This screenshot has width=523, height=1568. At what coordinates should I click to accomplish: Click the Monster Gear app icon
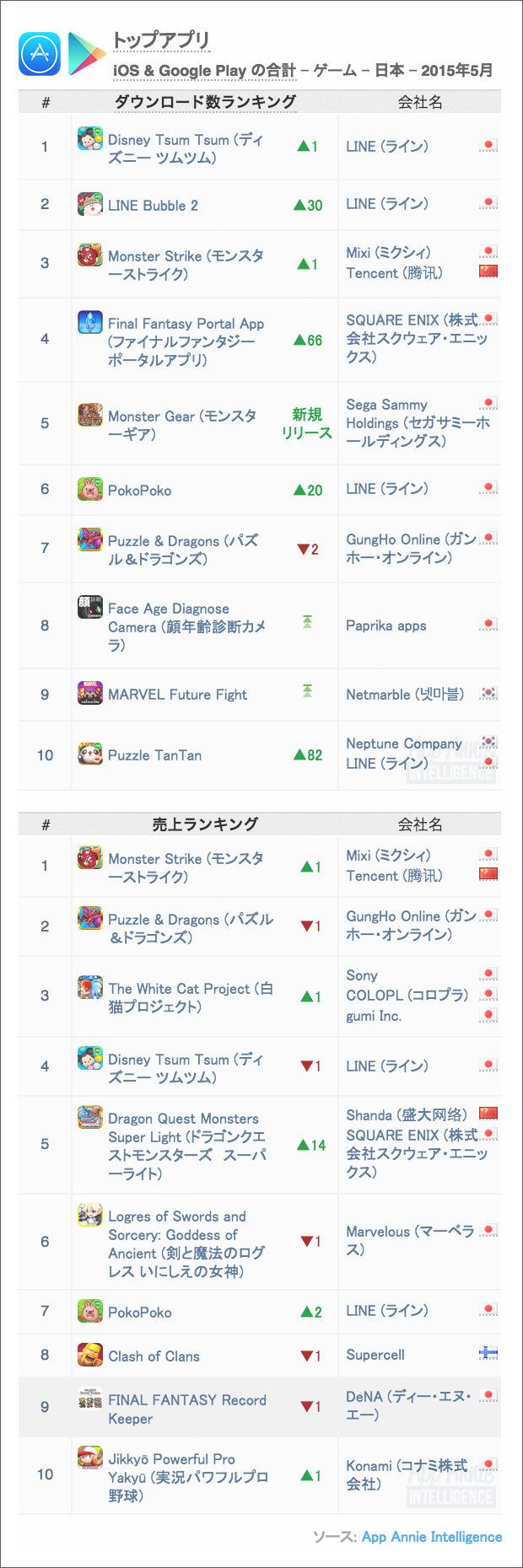click(x=90, y=416)
